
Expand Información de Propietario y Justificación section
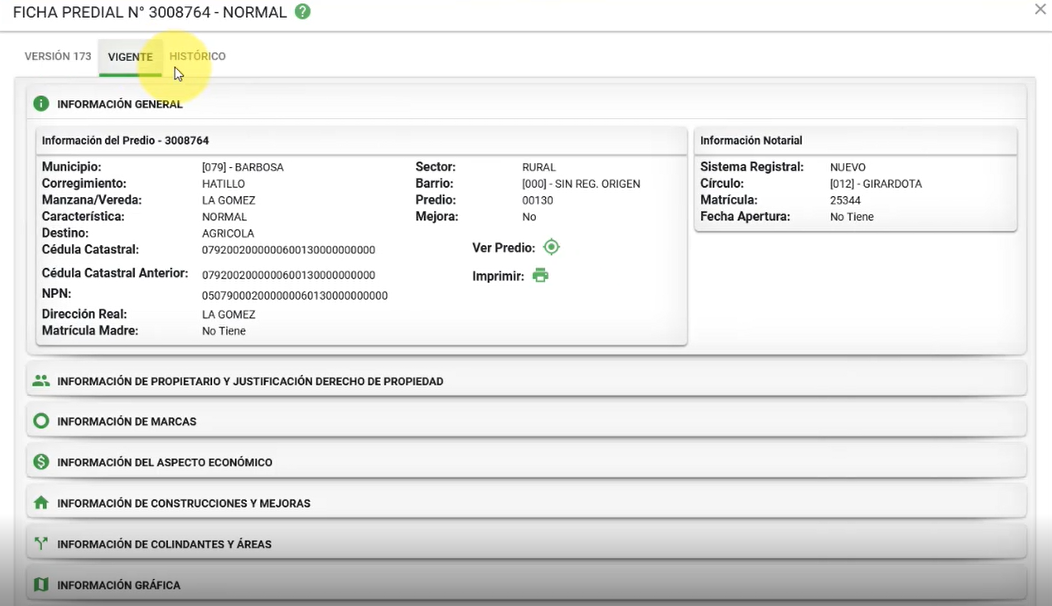[250, 381]
